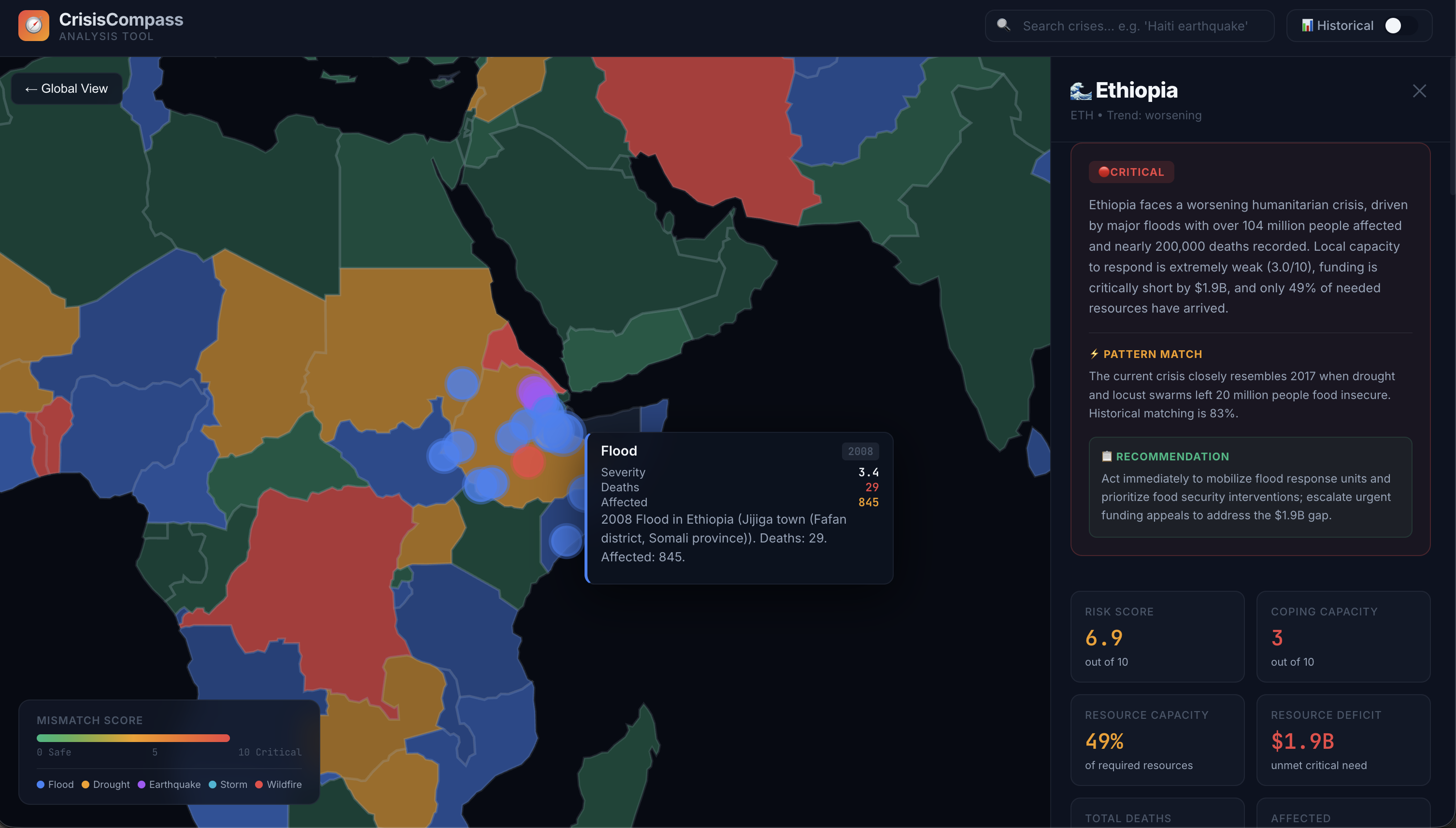Click the lightning Pattern Match icon
The image size is (1456, 828).
click(x=1095, y=354)
